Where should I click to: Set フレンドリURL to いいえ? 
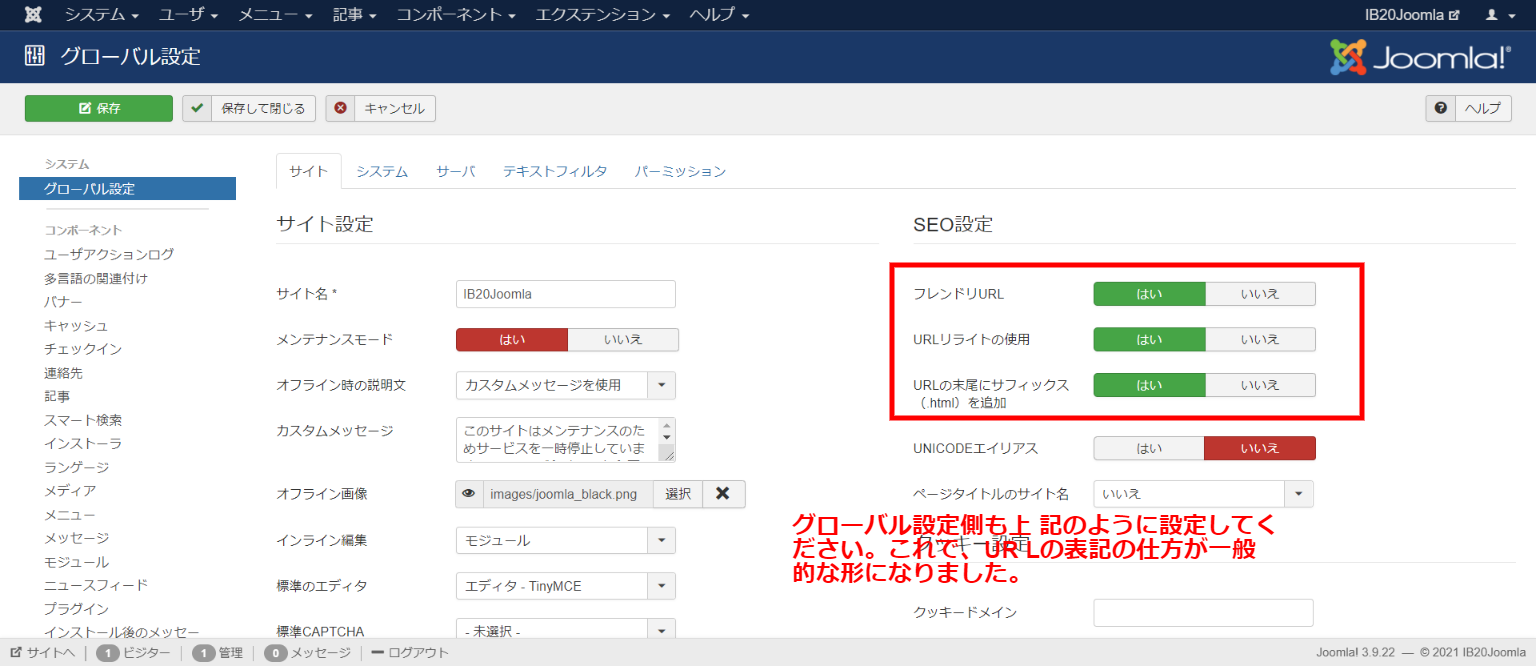pos(1259,294)
